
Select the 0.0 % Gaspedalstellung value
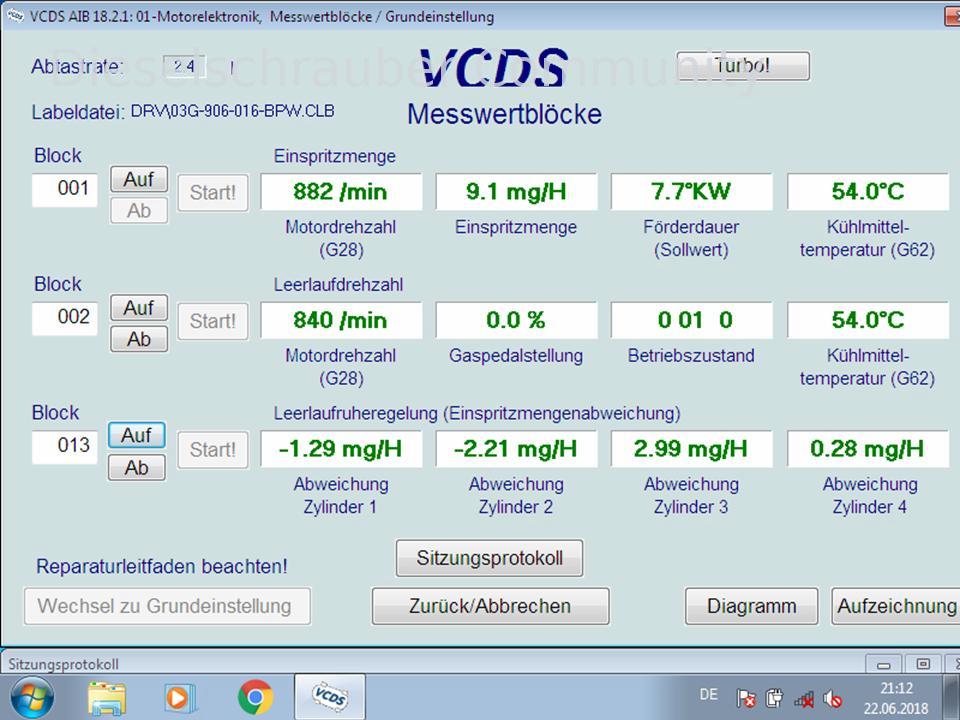pos(516,320)
